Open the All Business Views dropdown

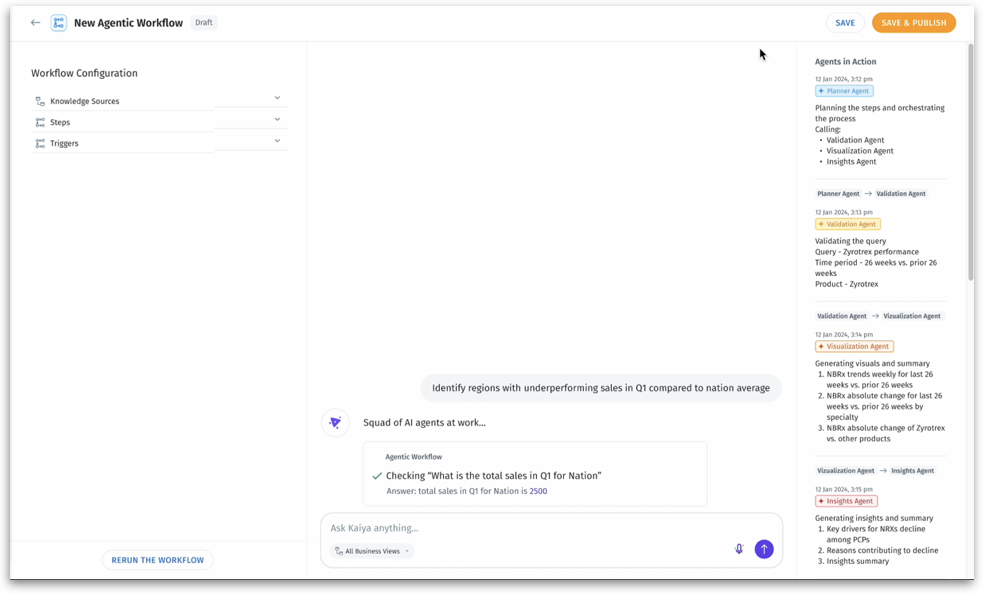click(372, 551)
